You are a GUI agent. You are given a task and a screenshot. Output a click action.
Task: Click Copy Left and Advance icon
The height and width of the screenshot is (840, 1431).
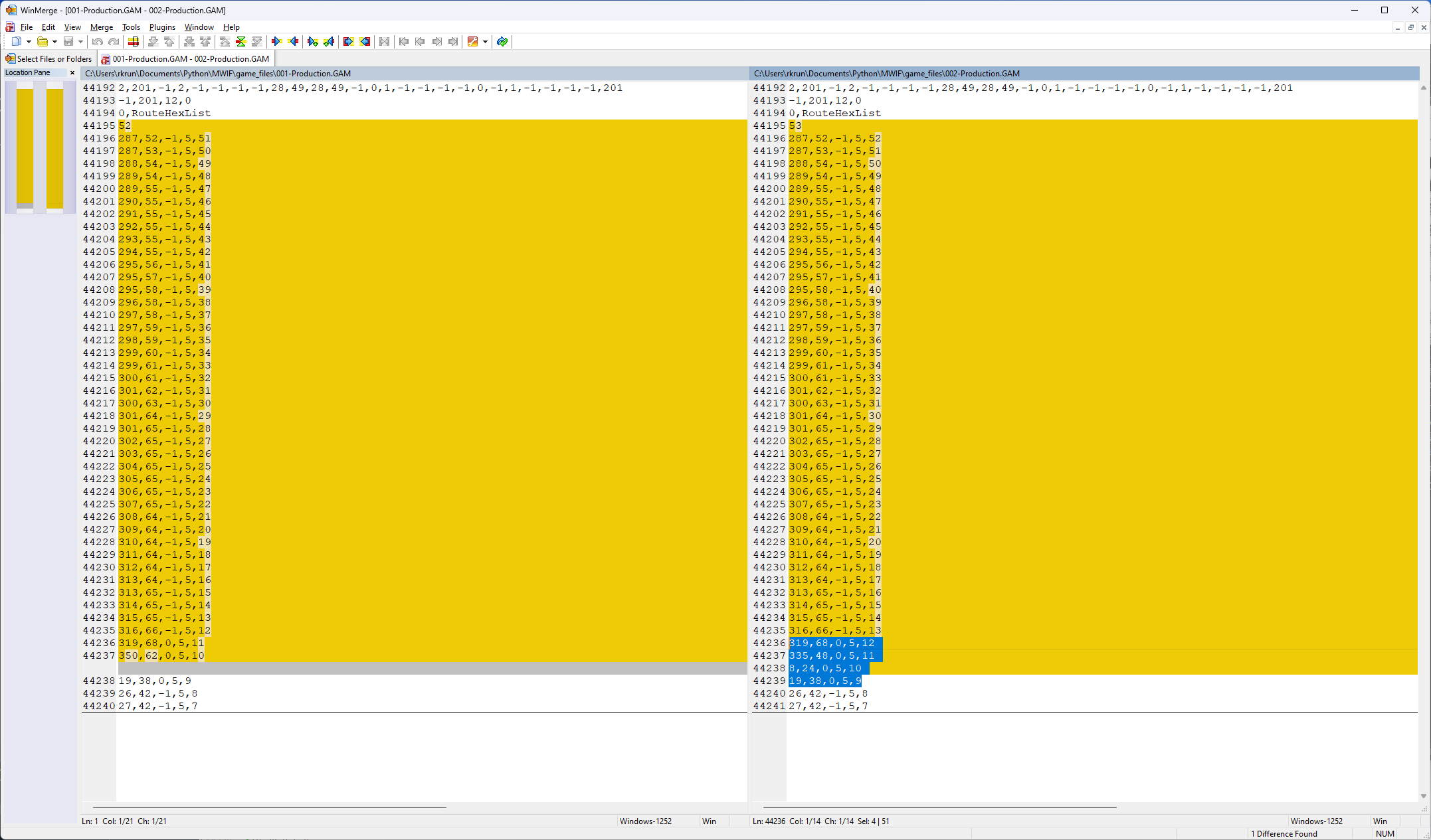[329, 42]
